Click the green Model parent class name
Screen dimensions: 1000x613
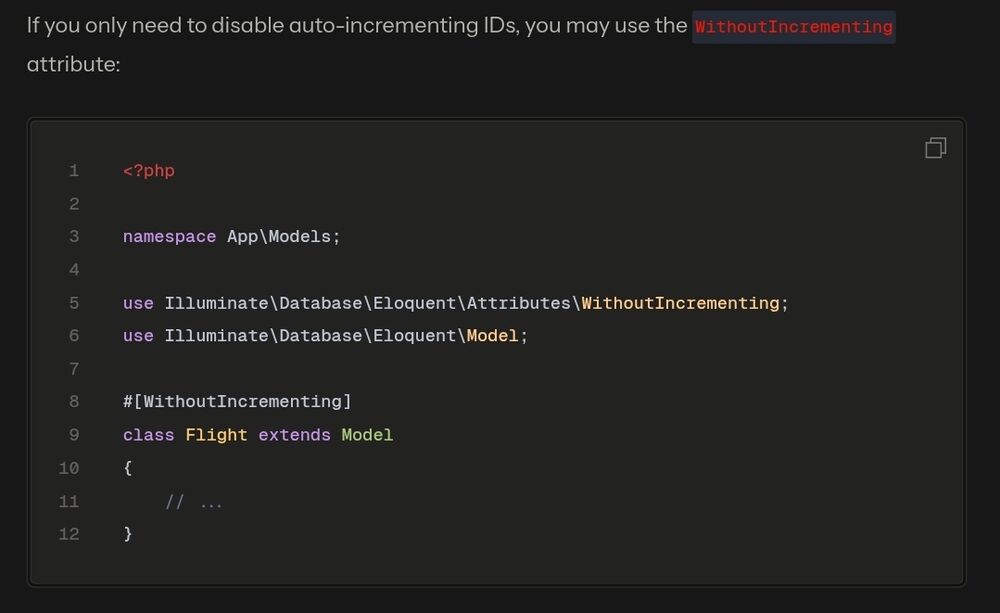point(367,435)
